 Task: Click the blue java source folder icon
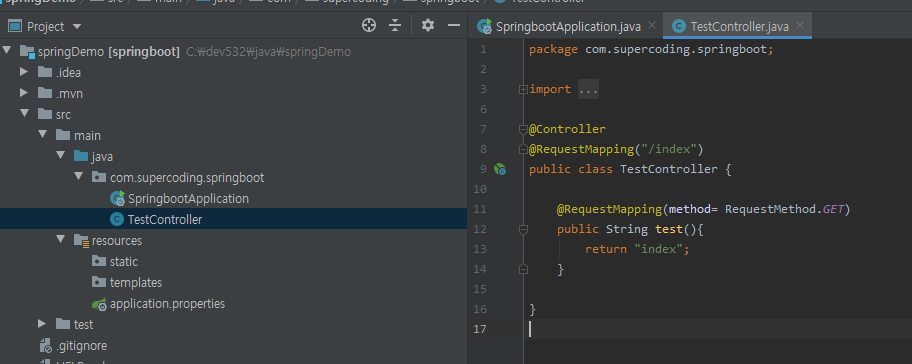(x=81, y=156)
